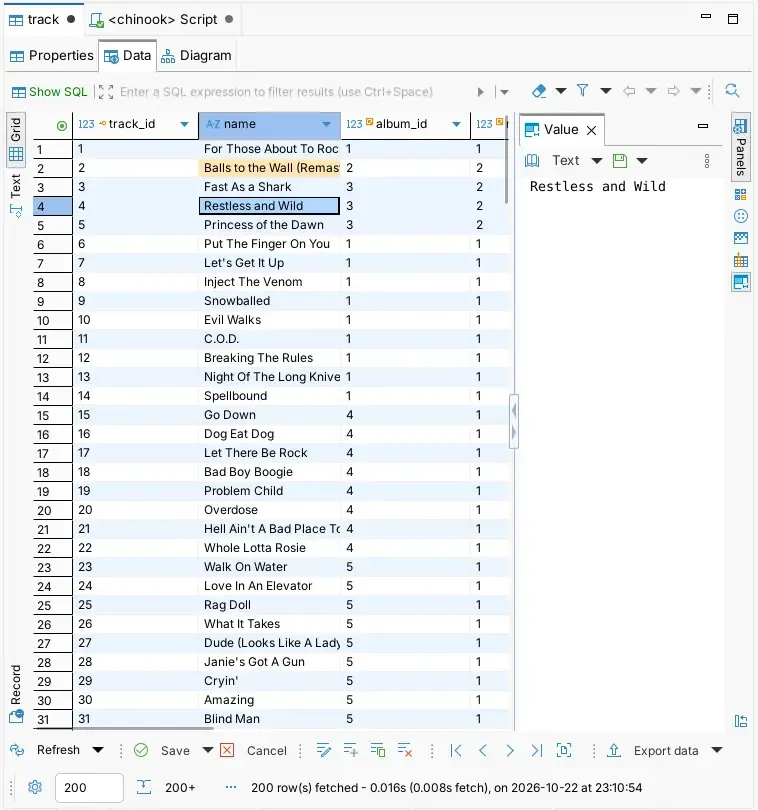Click the layout toggle icon at bottom right
The width and height of the screenshot is (758, 810).
[741, 721]
